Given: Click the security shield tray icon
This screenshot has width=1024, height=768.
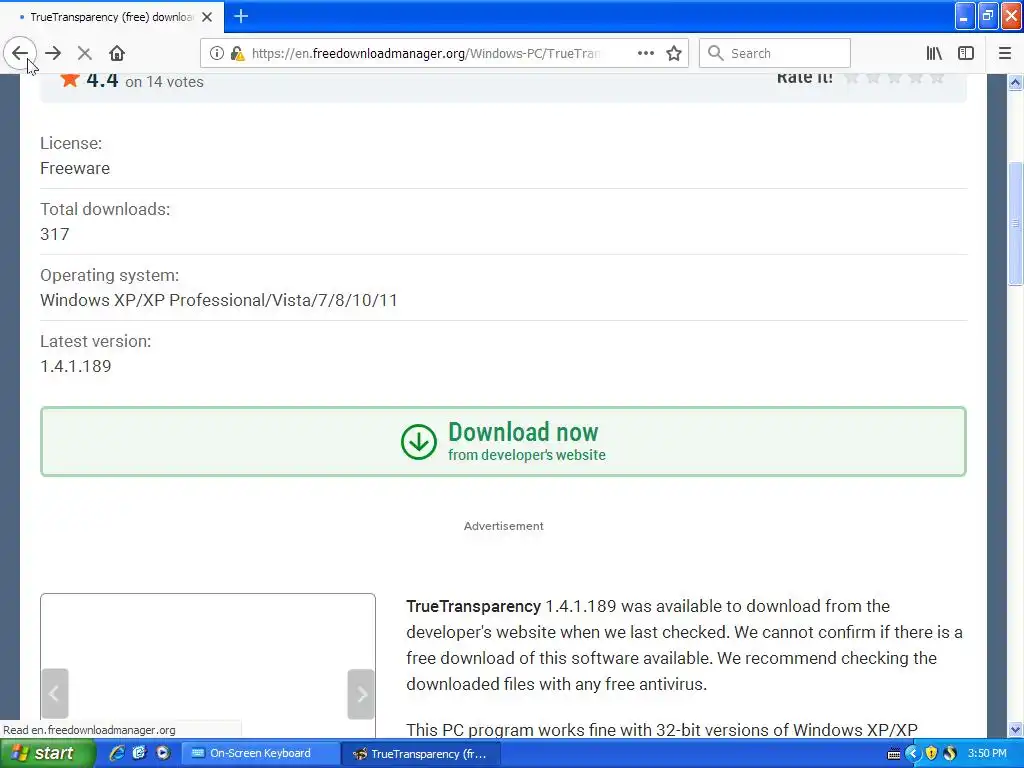Looking at the screenshot, I should (x=931, y=754).
